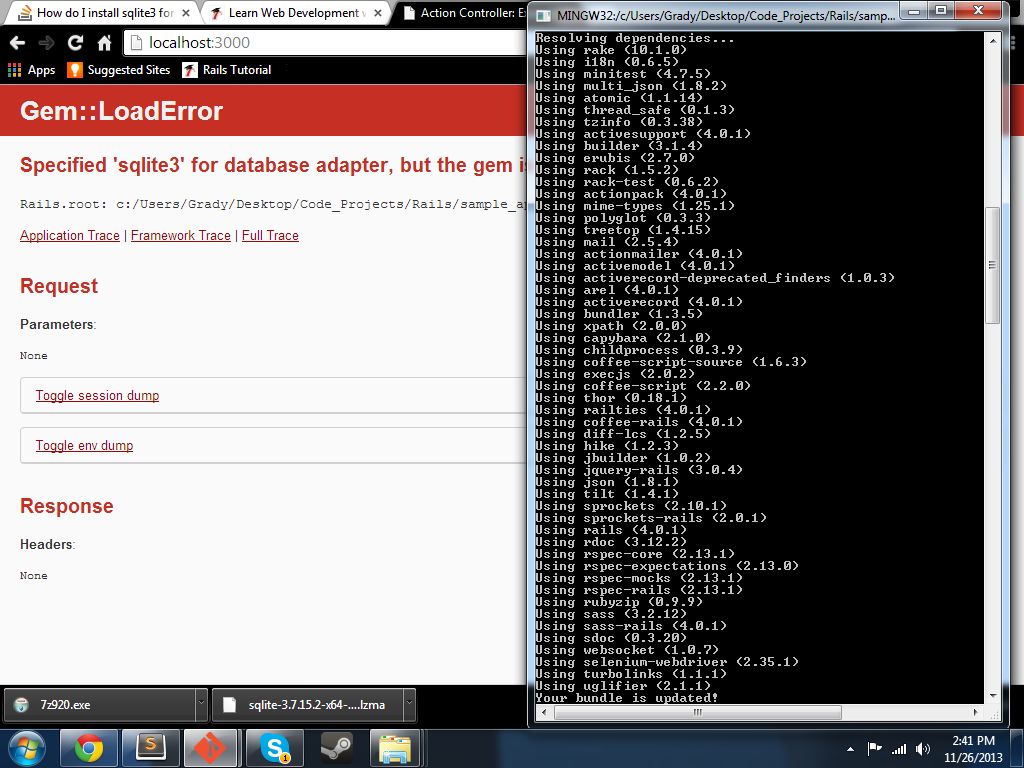Image resolution: width=1024 pixels, height=768 pixels.
Task: Open the Rails Tutorial bookmark
Action: pos(227,70)
